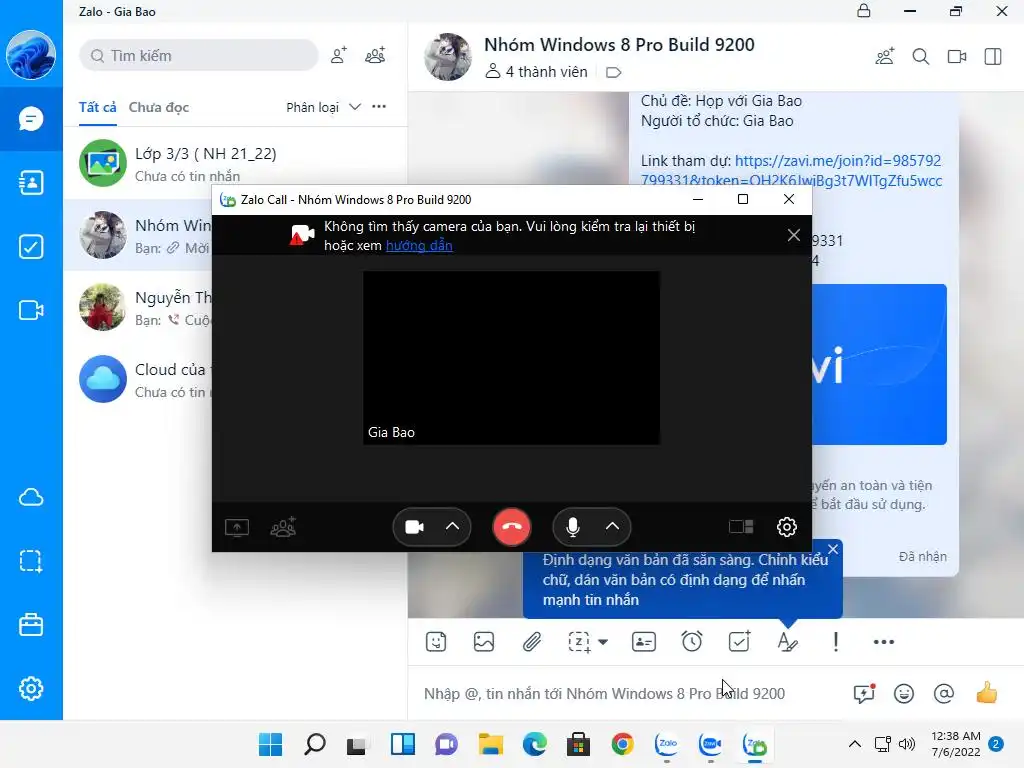The width and height of the screenshot is (1024, 768).
Task: Attach an image from message toolbar
Action: [484, 642]
